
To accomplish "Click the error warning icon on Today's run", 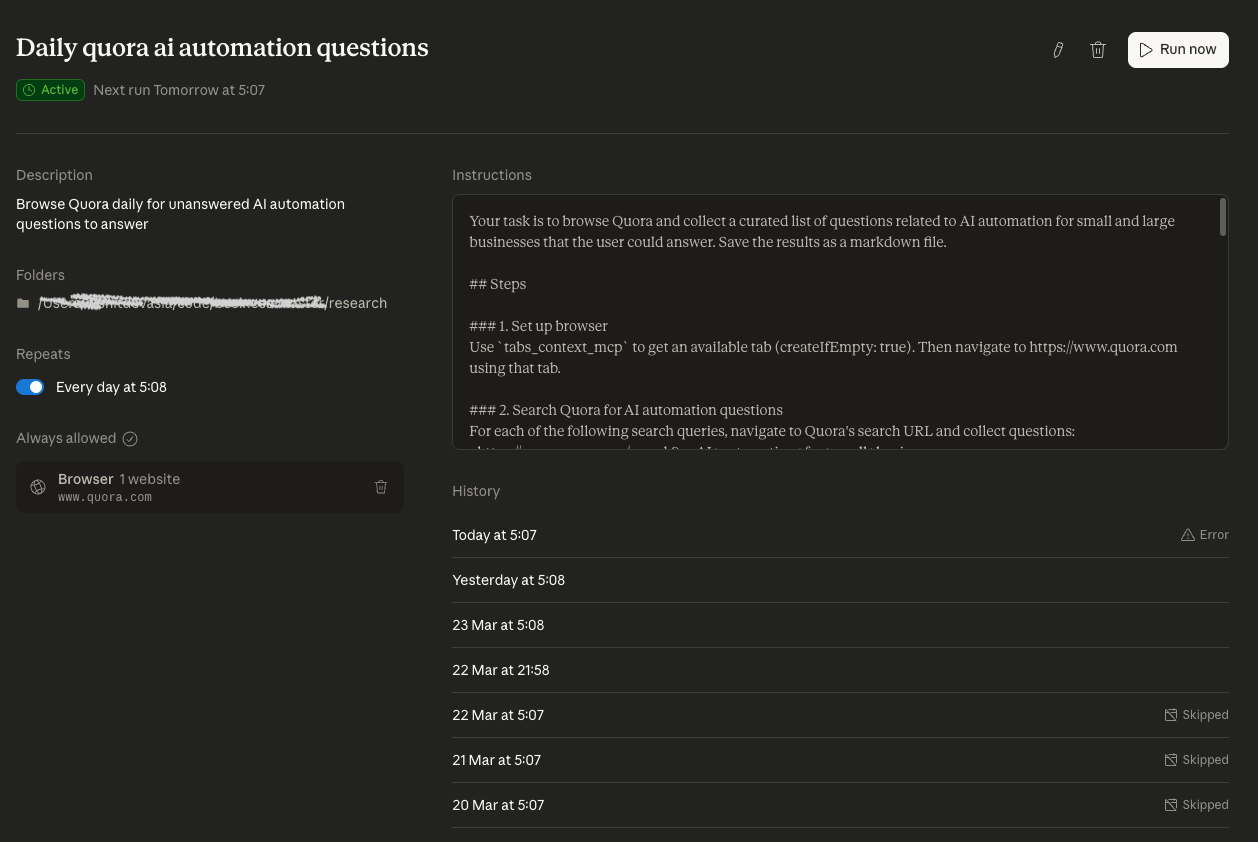I will click(x=1188, y=535).
